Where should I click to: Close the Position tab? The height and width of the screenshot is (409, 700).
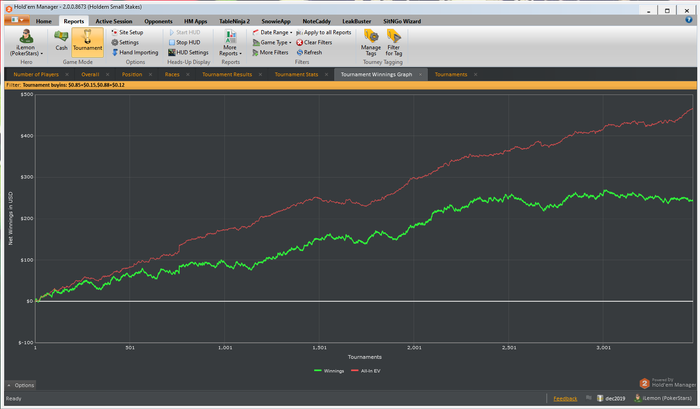150,75
